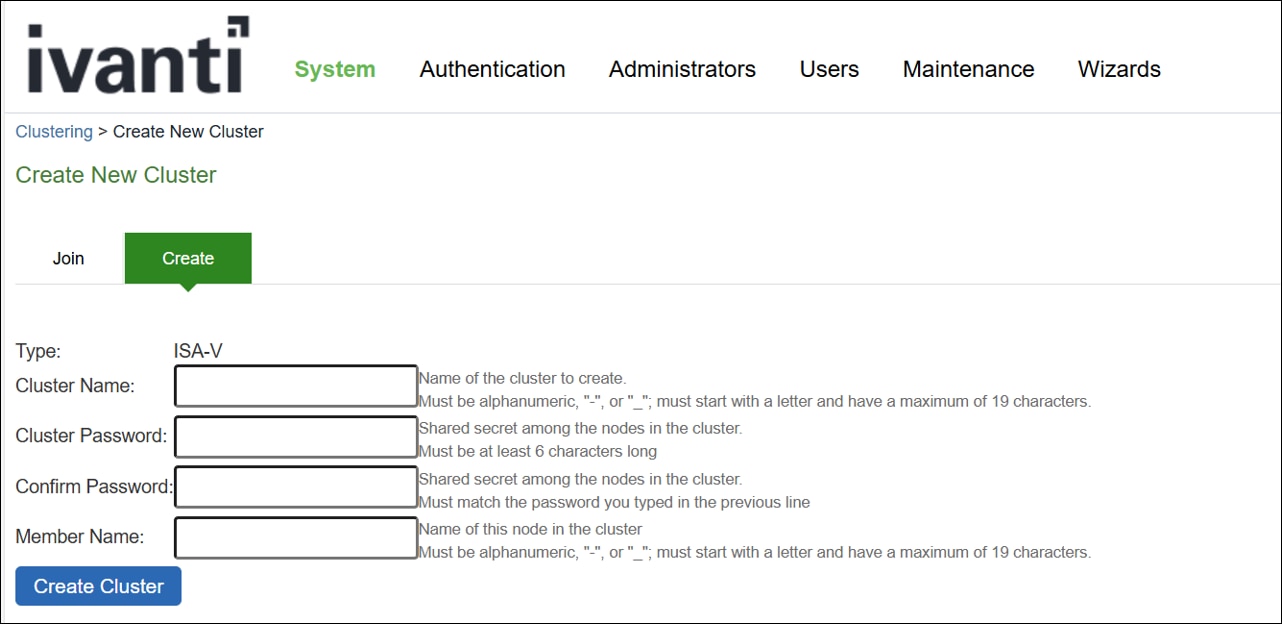Click the Member Name text field
Image resolution: width=1282 pixels, height=624 pixels.
pos(296,537)
